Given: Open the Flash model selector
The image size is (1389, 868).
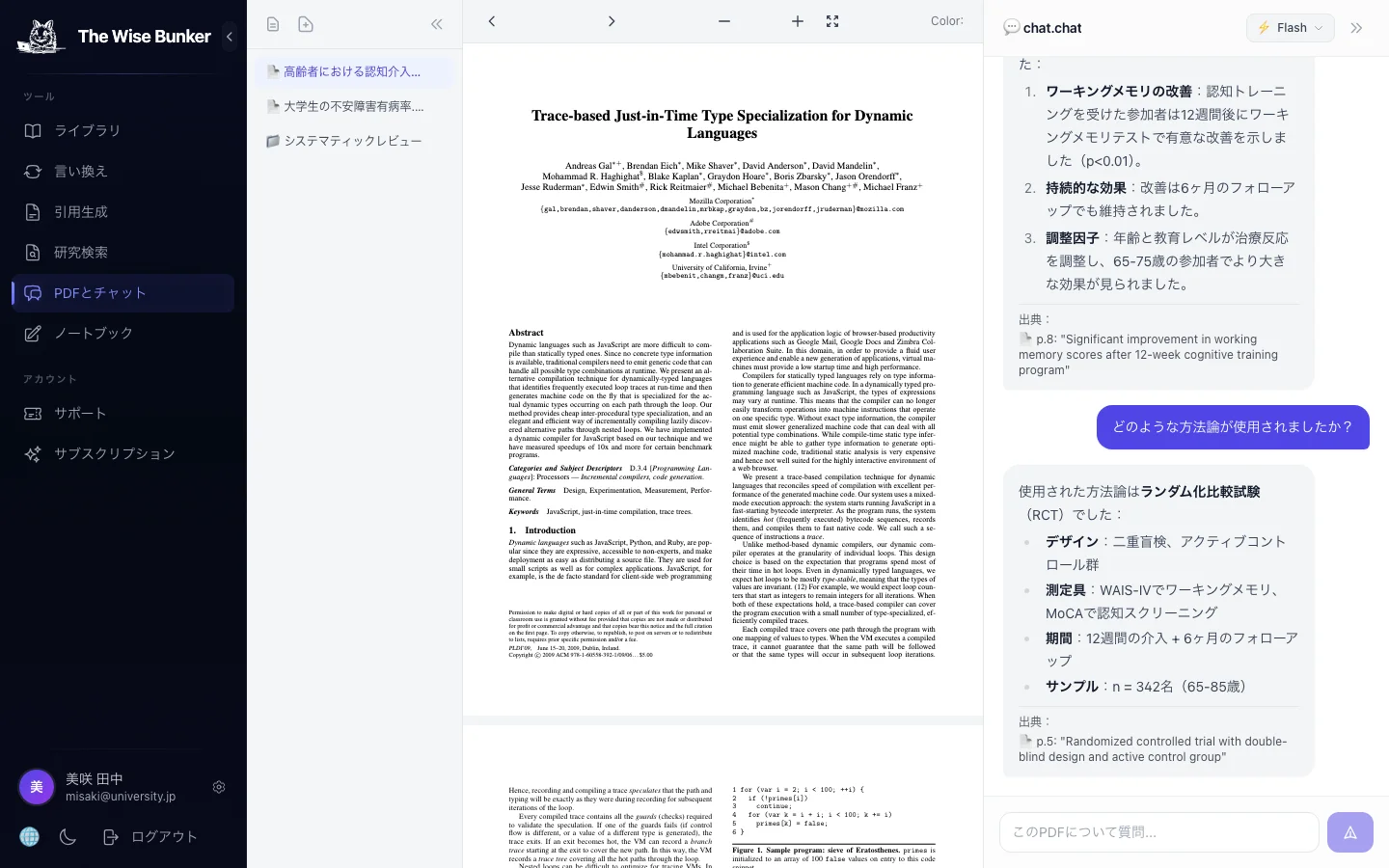Looking at the screenshot, I should click(x=1290, y=28).
